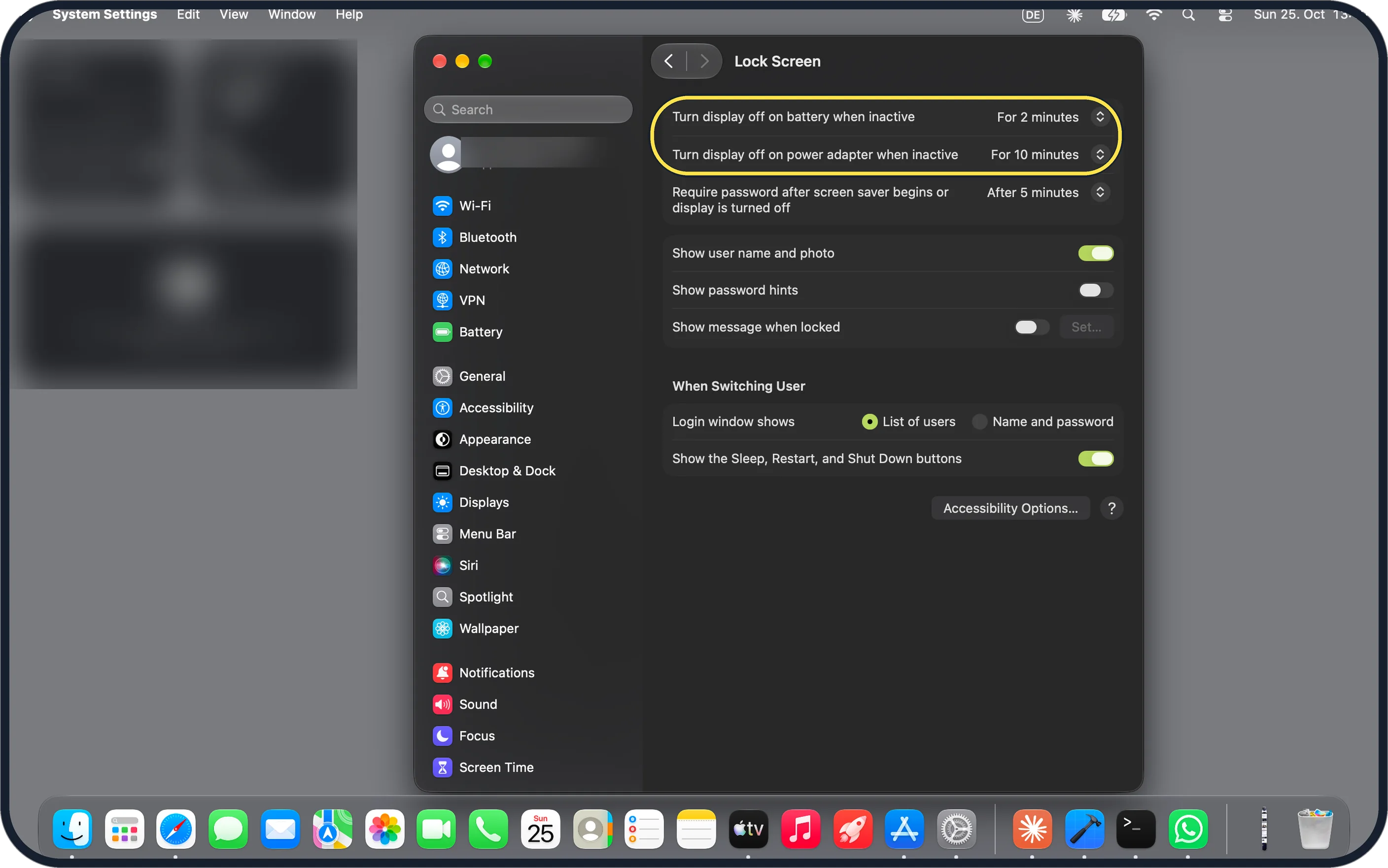This screenshot has width=1388, height=868.
Task: Launch Safari from the Dock
Action: [x=176, y=829]
